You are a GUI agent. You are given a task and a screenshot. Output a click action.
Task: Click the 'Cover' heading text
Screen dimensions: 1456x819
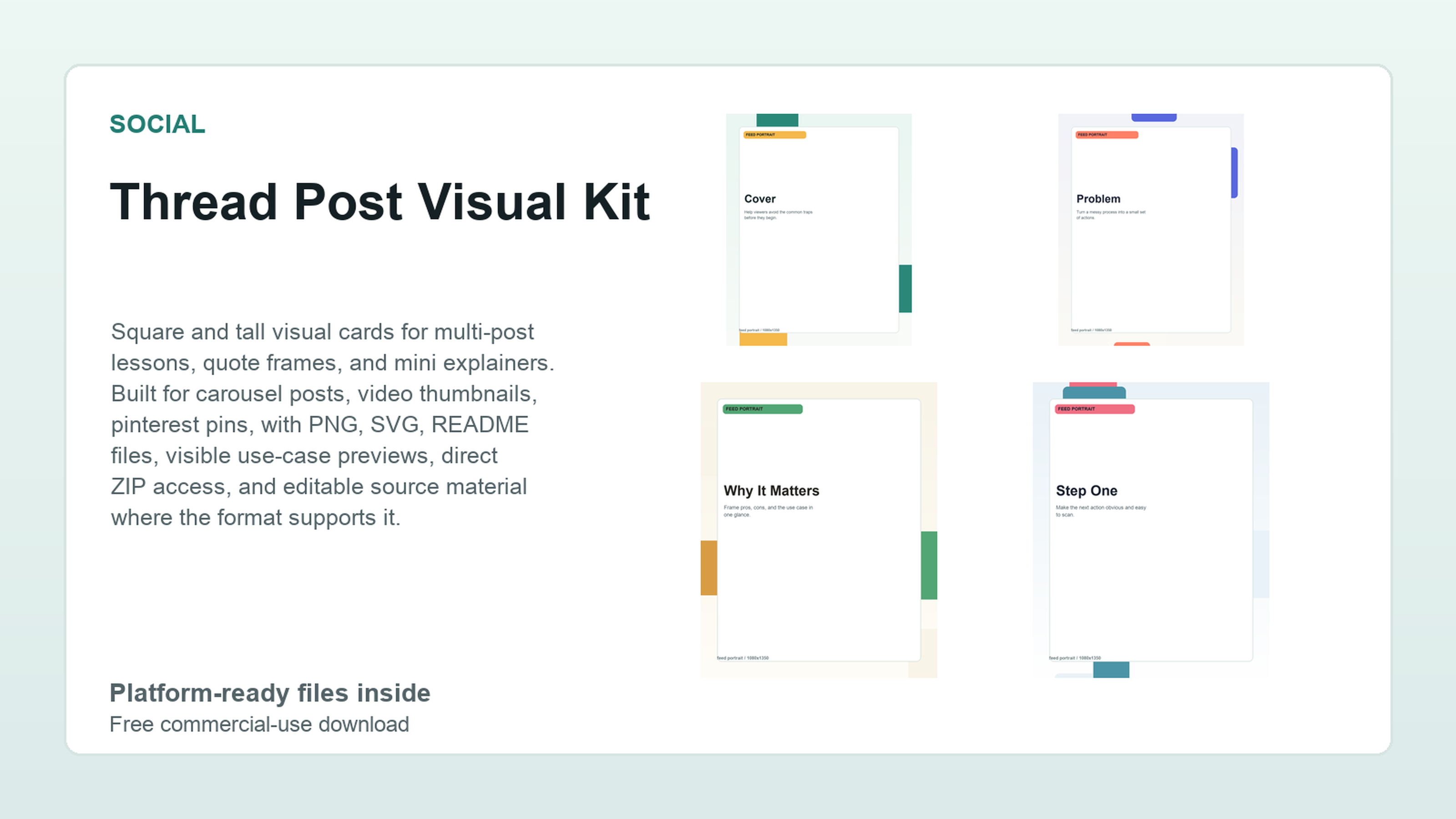tap(760, 199)
